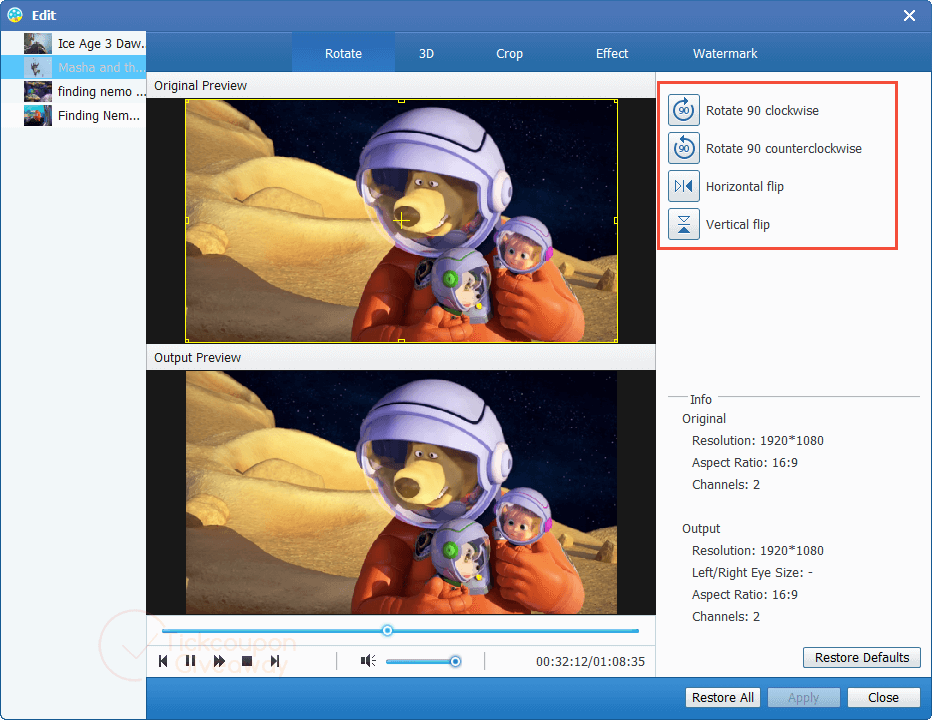932x720 pixels.
Task: Click the Horizontal flip icon
Action: (x=684, y=187)
